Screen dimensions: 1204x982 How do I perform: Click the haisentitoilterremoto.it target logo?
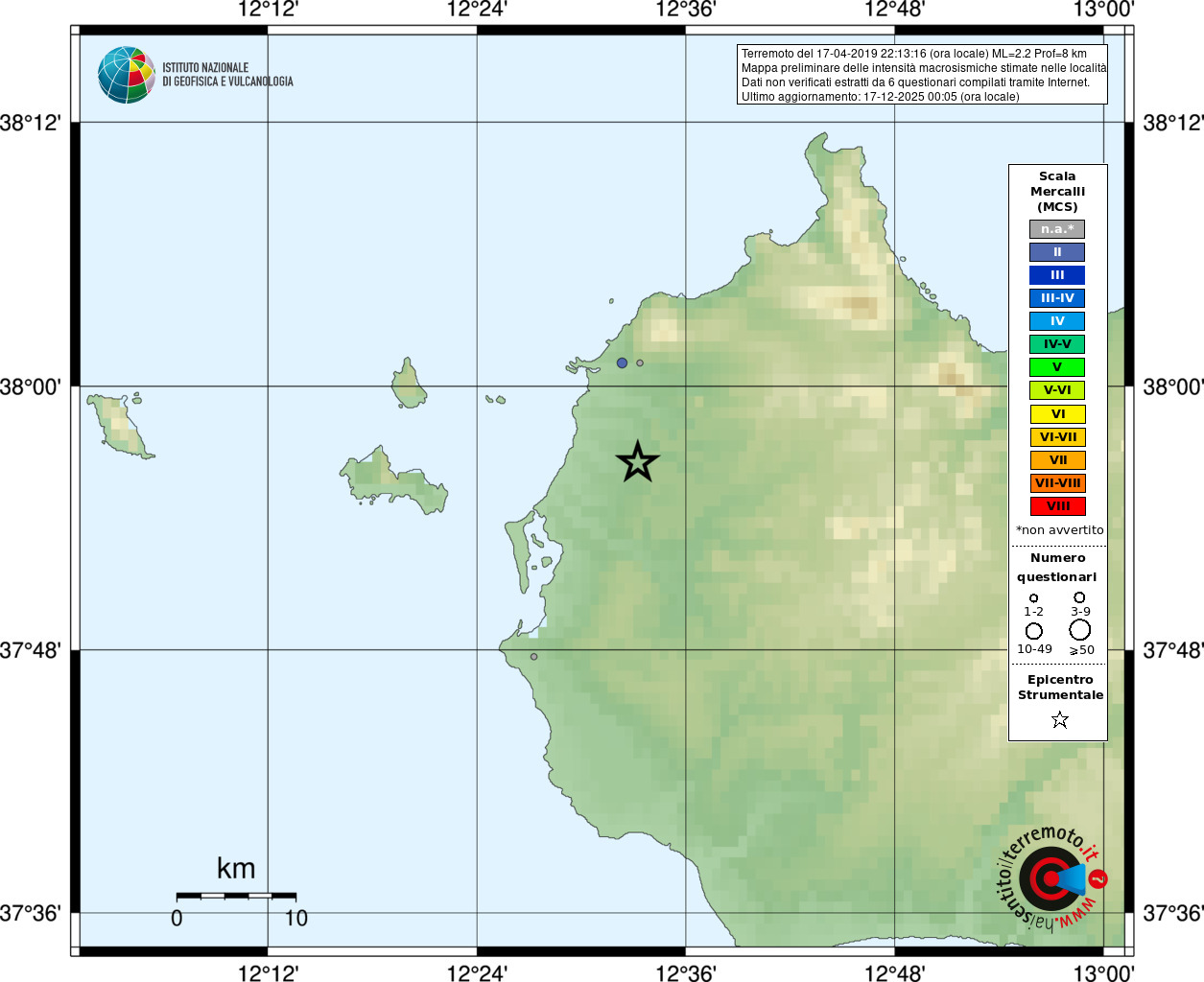[1051, 878]
